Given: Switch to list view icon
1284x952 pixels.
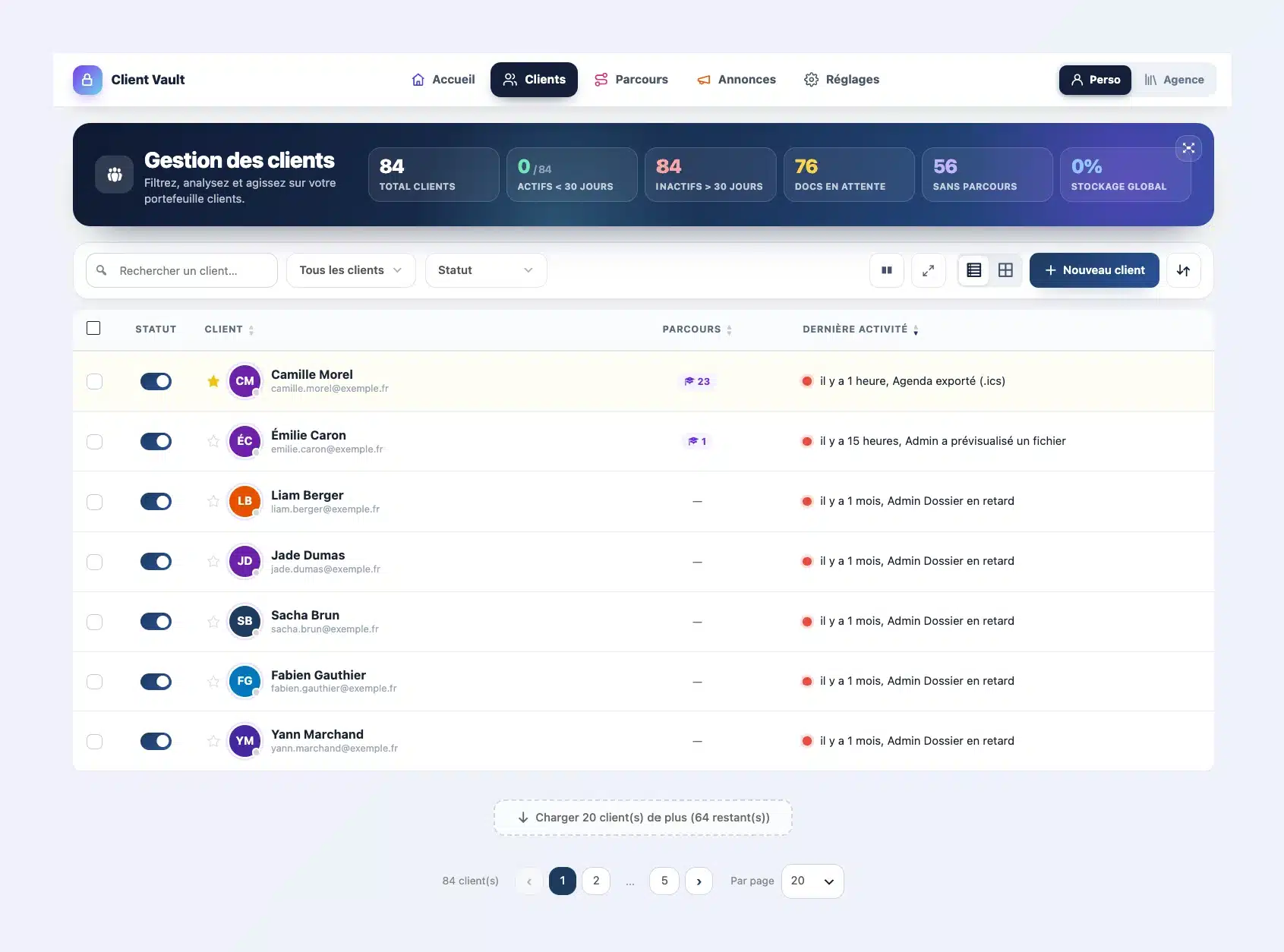Looking at the screenshot, I should pyautogui.click(x=974, y=270).
